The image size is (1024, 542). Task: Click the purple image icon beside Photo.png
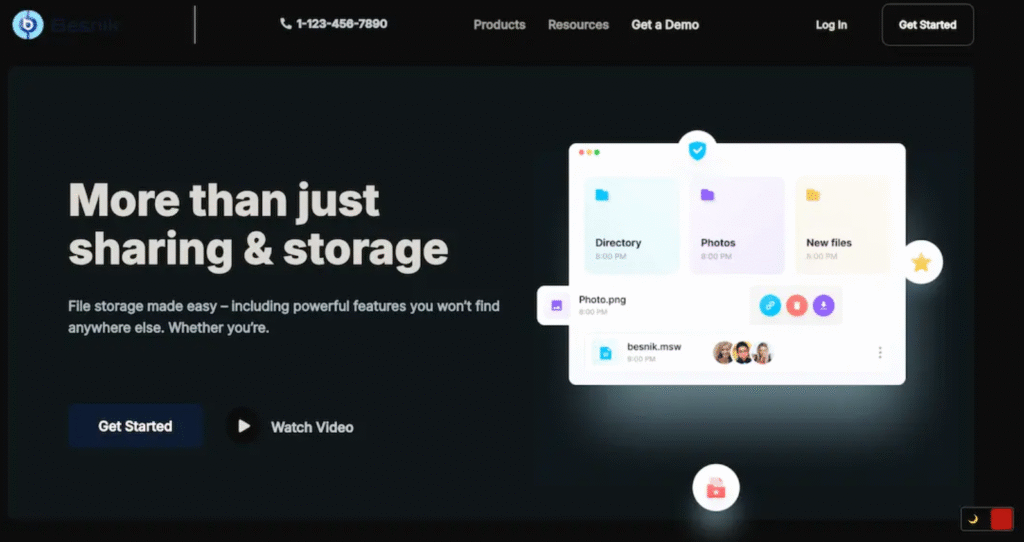(x=557, y=305)
